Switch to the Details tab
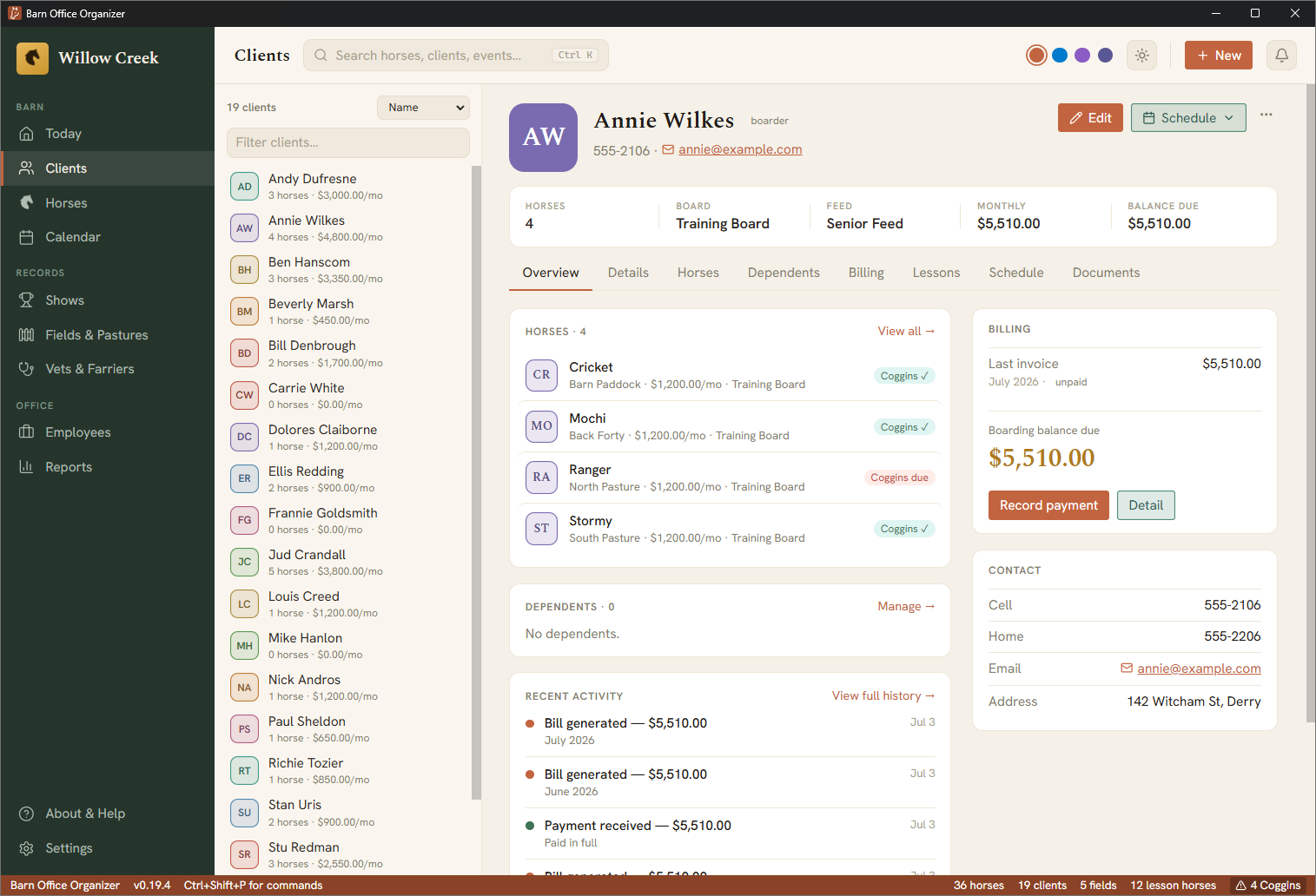Screen dimensions: 1316x896 point(628,273)
